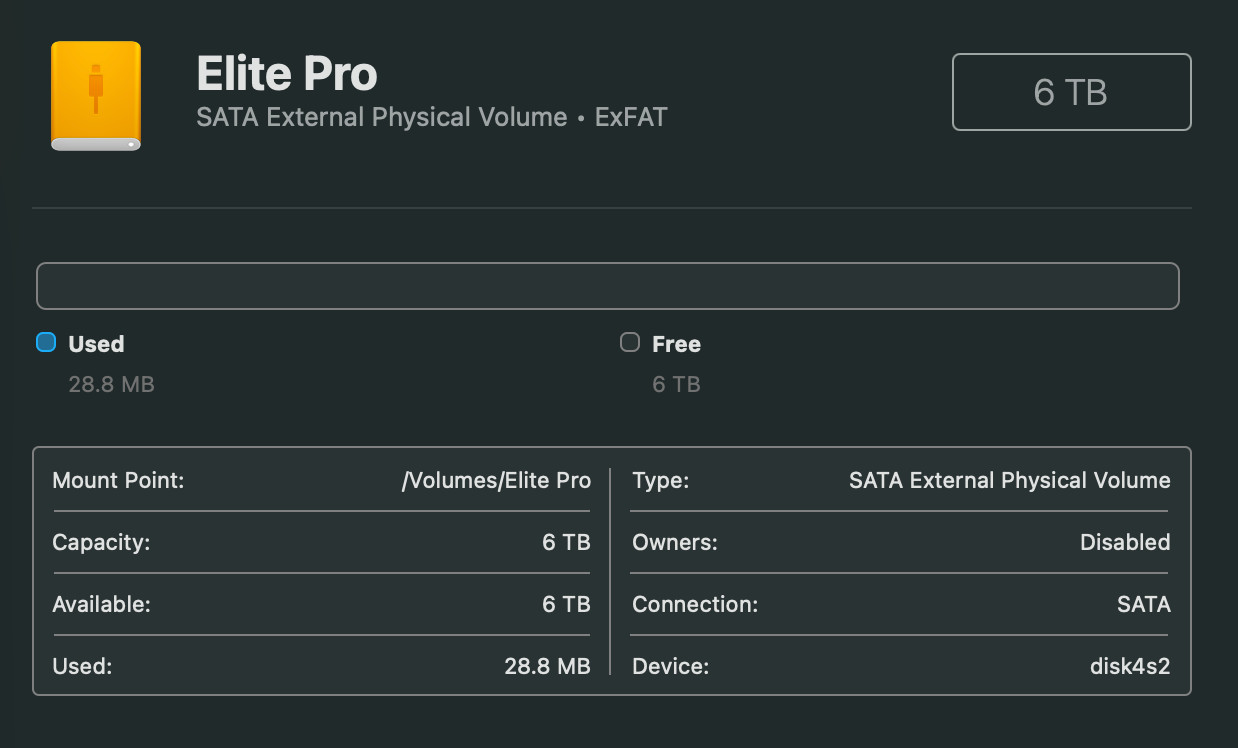This screenshot has height=748, width=1238.
Task: Click the Used legend label
Action: pyautogui.click(x=96, y=344)
